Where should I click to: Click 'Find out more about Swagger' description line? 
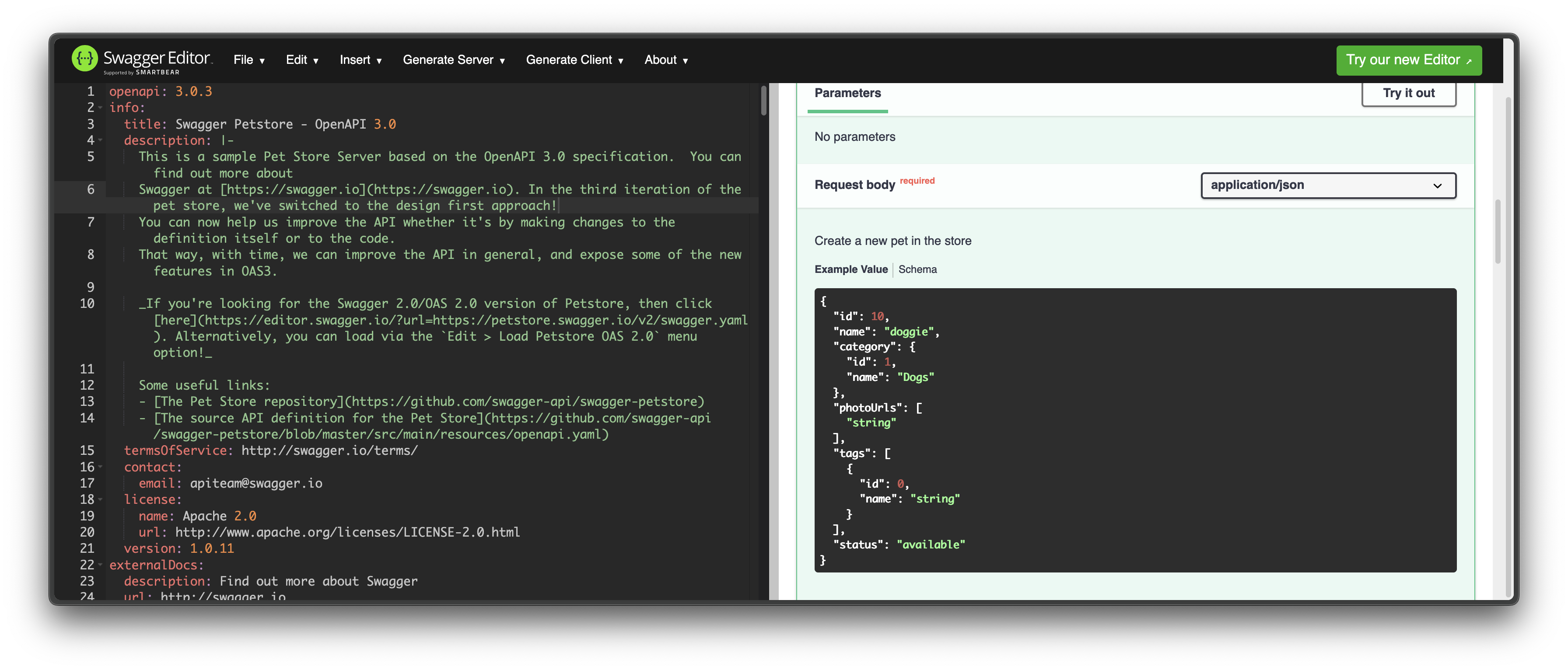coord(271,581)
